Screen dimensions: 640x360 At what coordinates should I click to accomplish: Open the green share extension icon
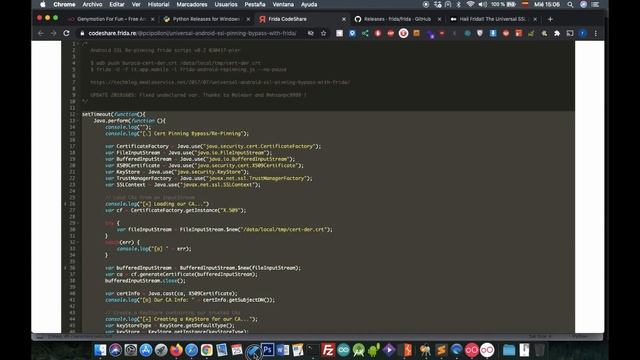coord(365,33)
